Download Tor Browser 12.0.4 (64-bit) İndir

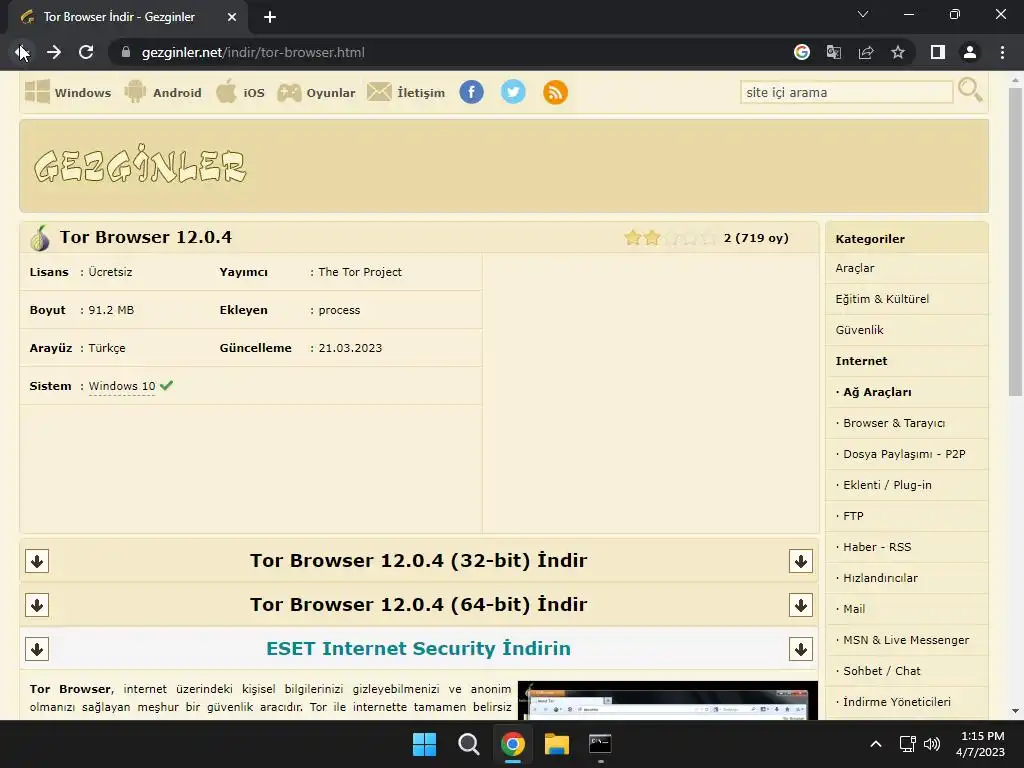click(419, 604)
